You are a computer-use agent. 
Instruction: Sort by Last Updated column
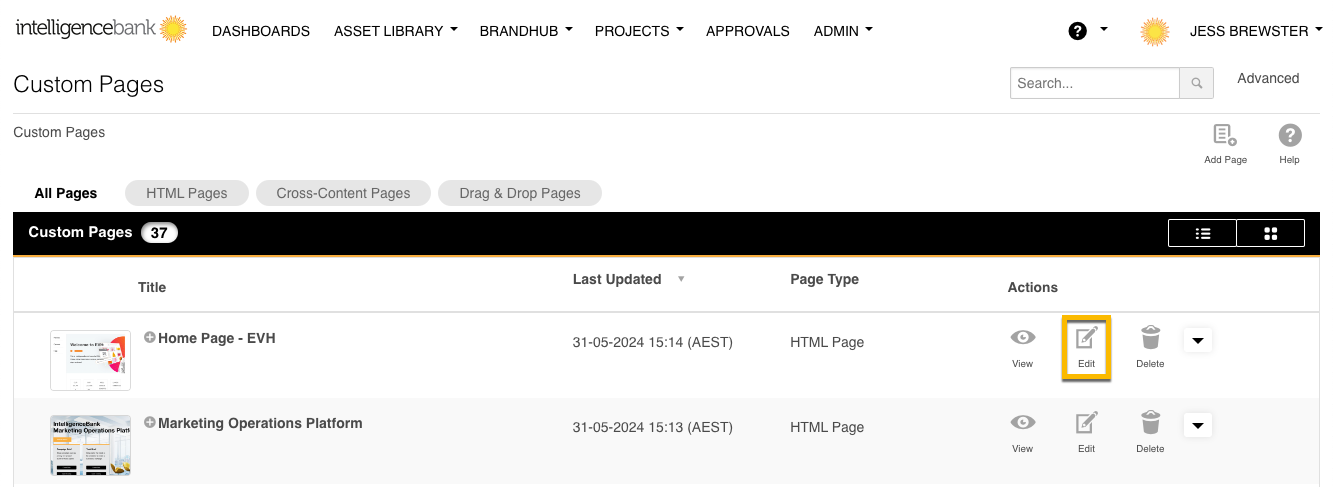point(617,279)
